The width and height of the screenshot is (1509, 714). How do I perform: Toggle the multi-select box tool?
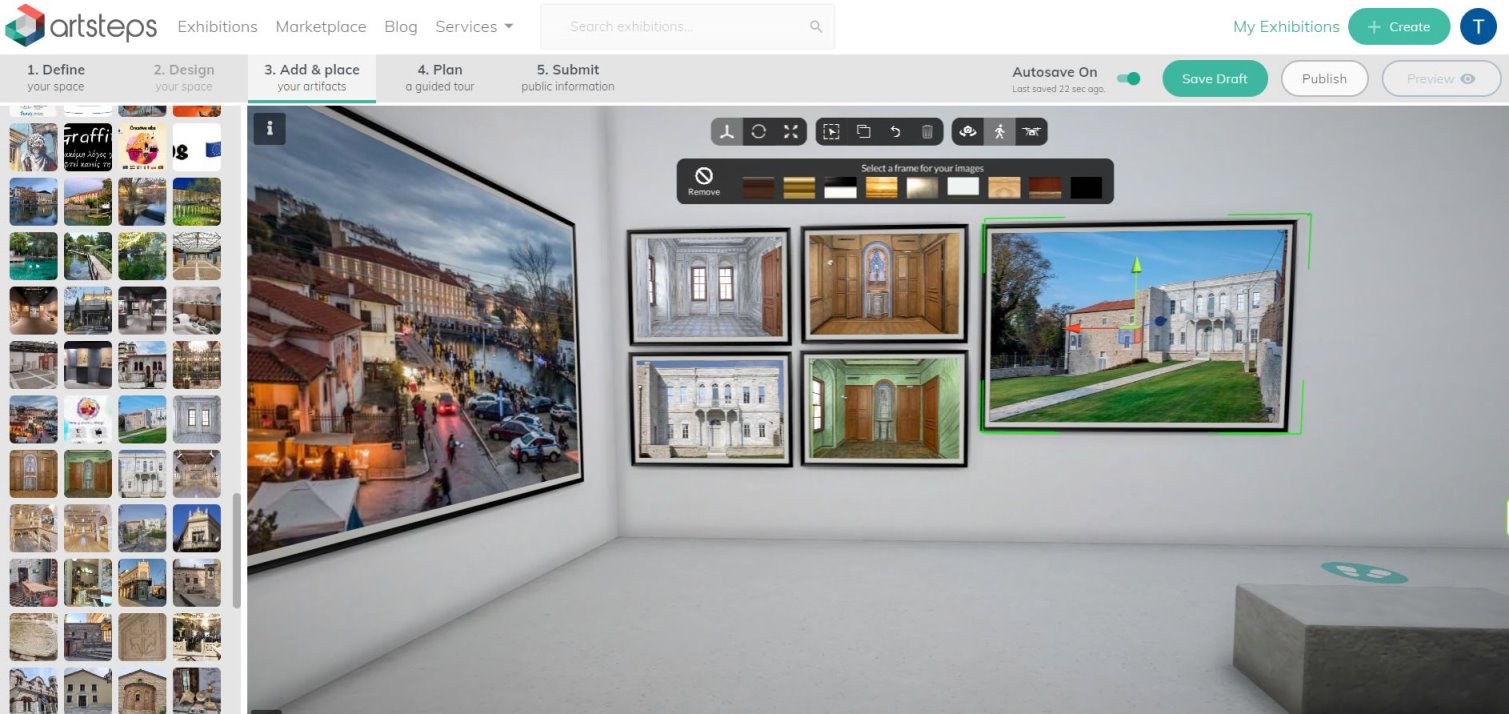pos(831,131)
